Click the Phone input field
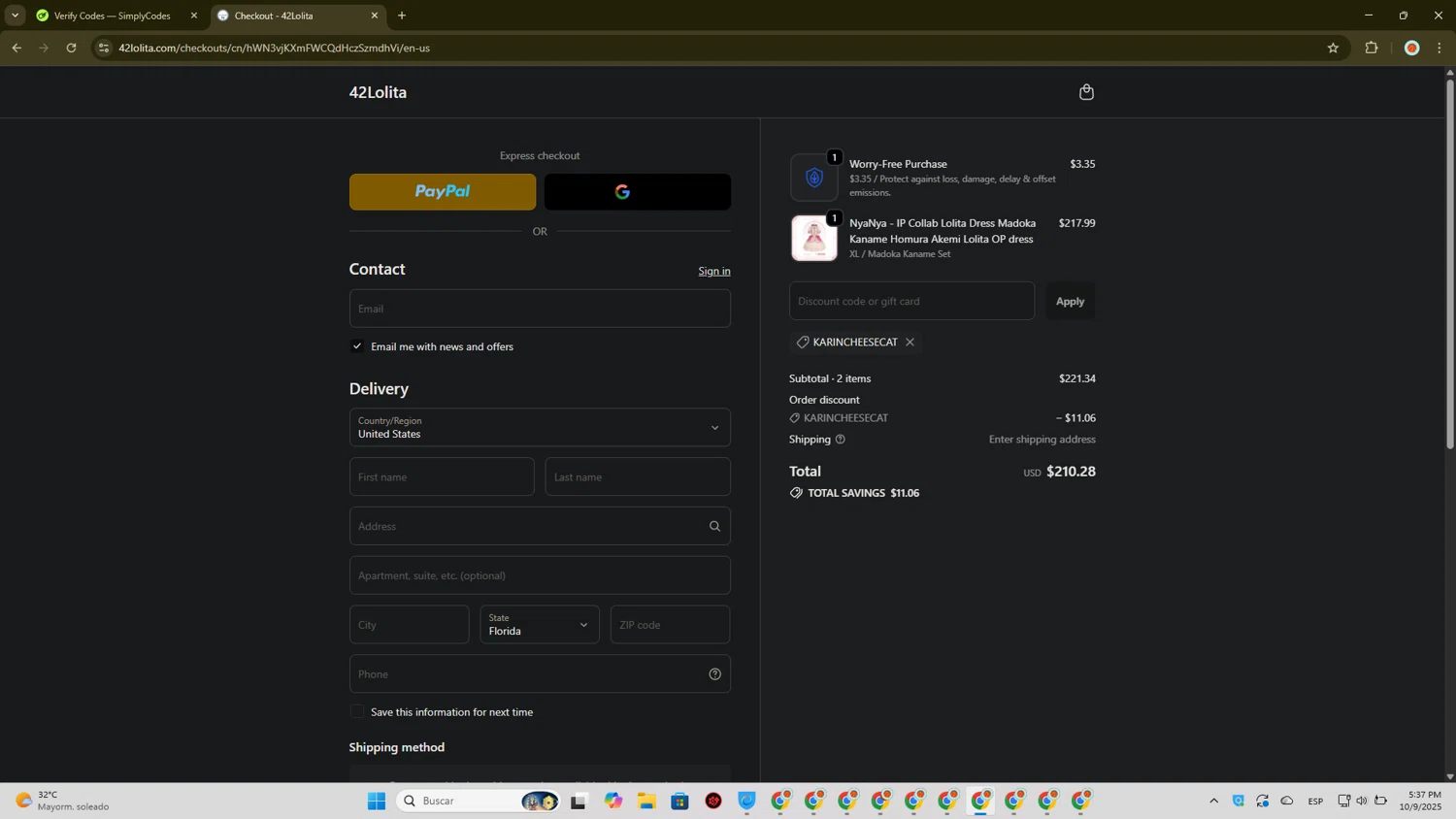This screenshot has width=1456, height=819. pos(540,674)
